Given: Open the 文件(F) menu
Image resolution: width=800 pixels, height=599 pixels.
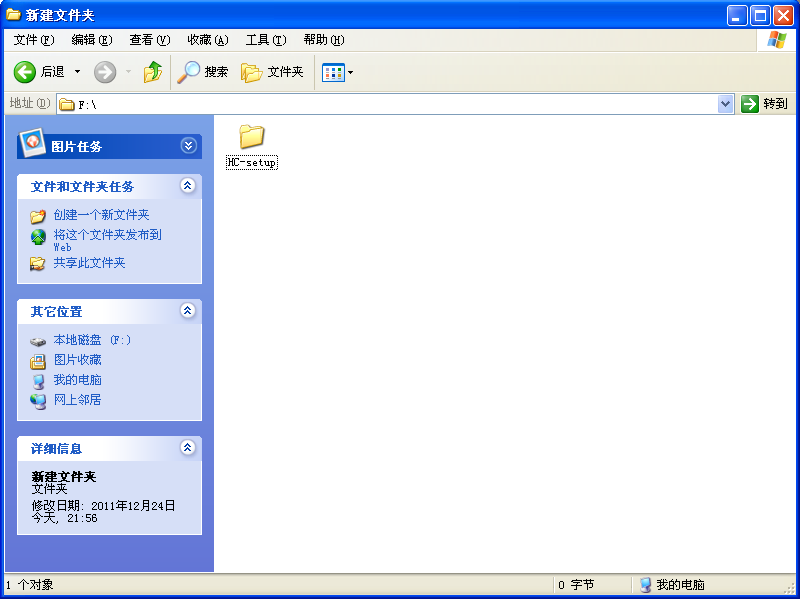Looking at the screenshot, I should [33, 40].
